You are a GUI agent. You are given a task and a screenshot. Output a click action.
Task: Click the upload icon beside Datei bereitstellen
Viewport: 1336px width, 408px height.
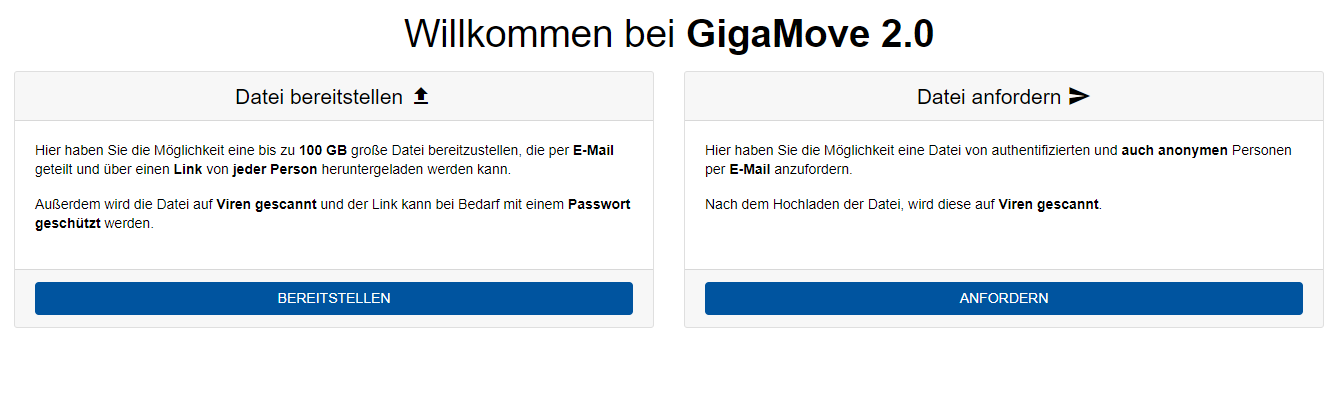point(421,96)
